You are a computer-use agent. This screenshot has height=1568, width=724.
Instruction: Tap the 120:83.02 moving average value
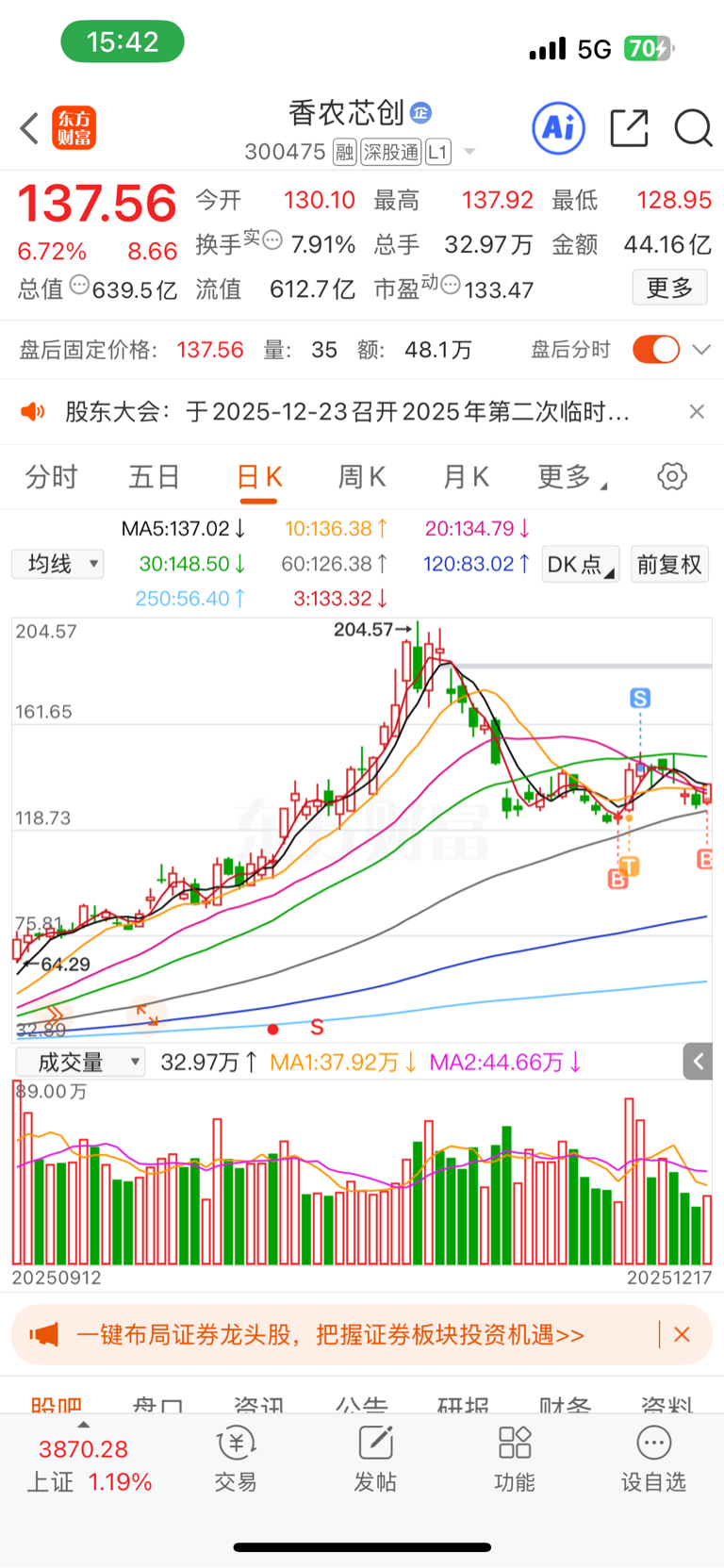coord(476,564)
